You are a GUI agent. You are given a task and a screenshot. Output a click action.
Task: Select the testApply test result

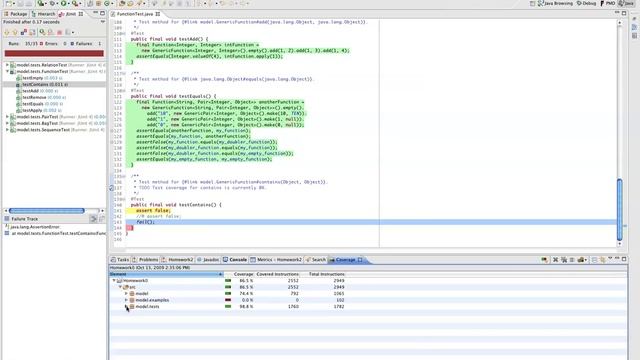click(x=39, y=110)
